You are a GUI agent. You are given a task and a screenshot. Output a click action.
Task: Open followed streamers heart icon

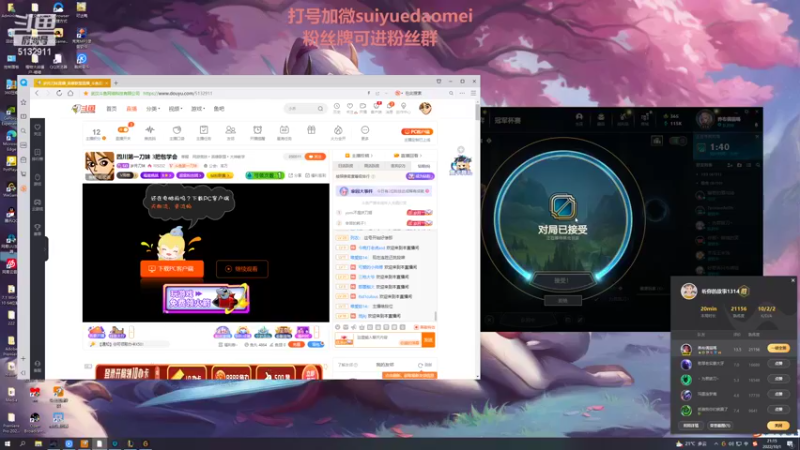350,108
